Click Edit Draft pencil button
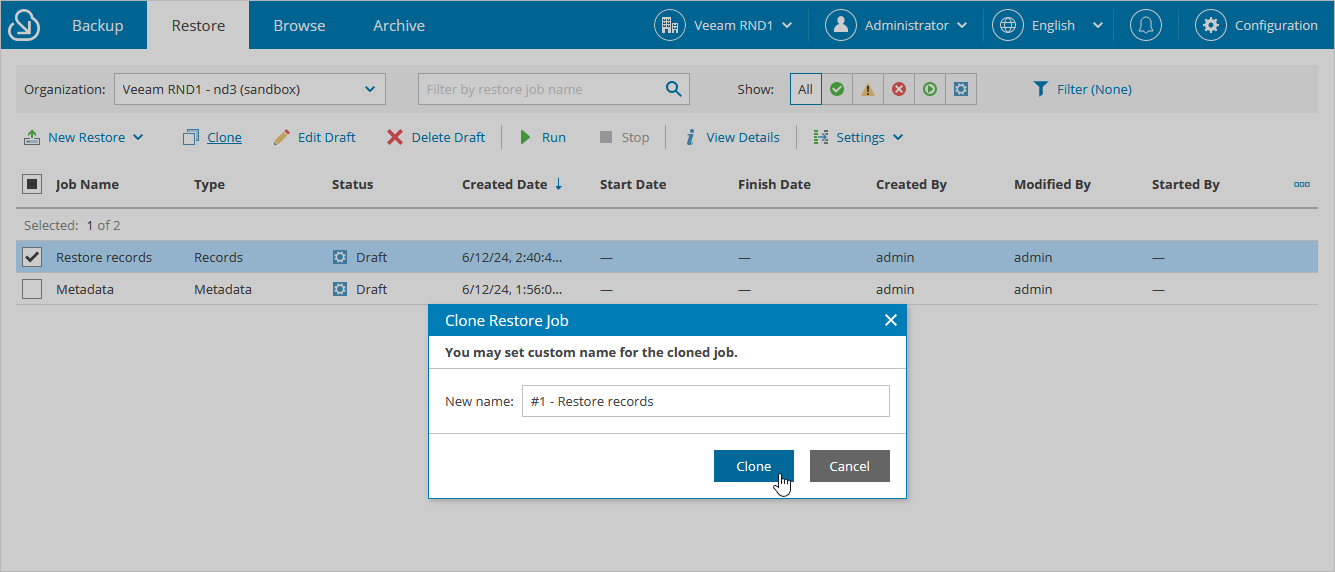Image resolution: width=1335 pixels, height=572 pixels. click(314, 137)
